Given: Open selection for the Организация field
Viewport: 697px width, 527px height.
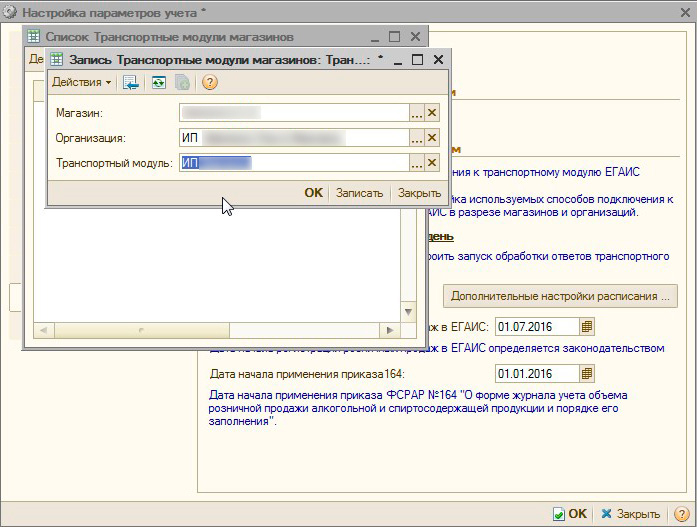Looking at the screenshot, I should click(417, 138).
